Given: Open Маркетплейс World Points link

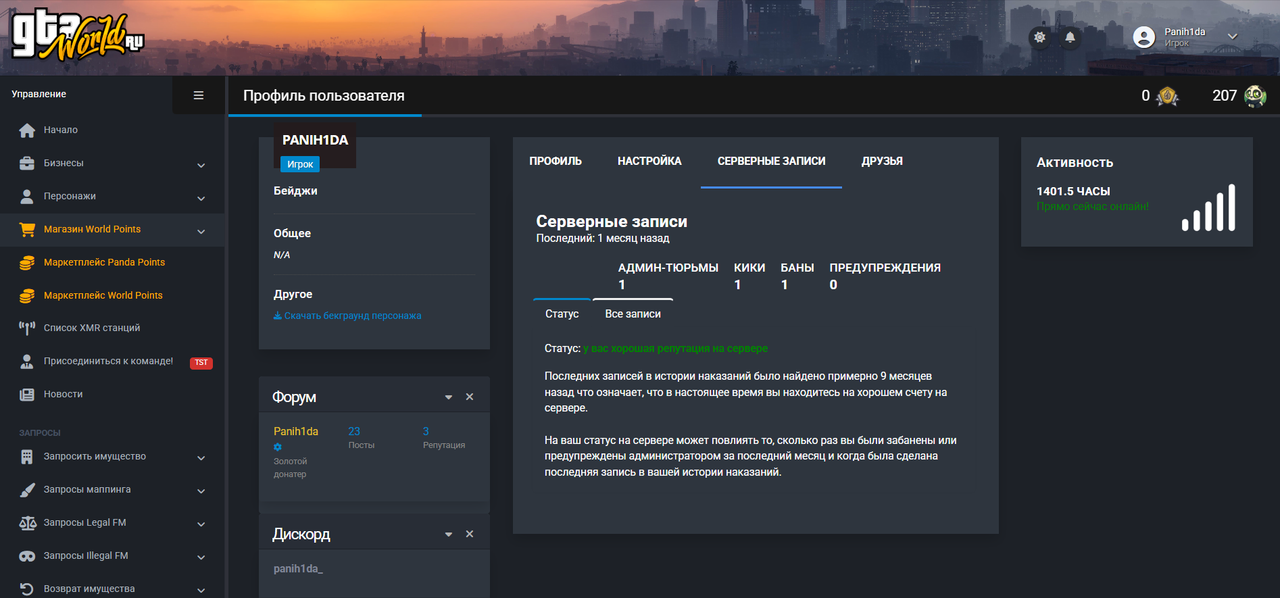Looking at the screenshot, I should point(103,295).
